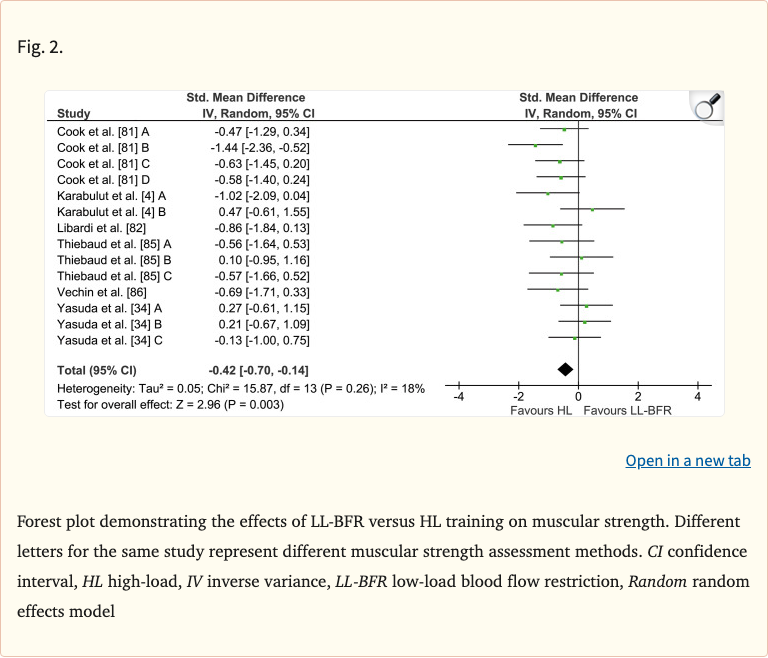
Task: Click the Thiebaud et al. [85] B row
Action: [114, 260]
